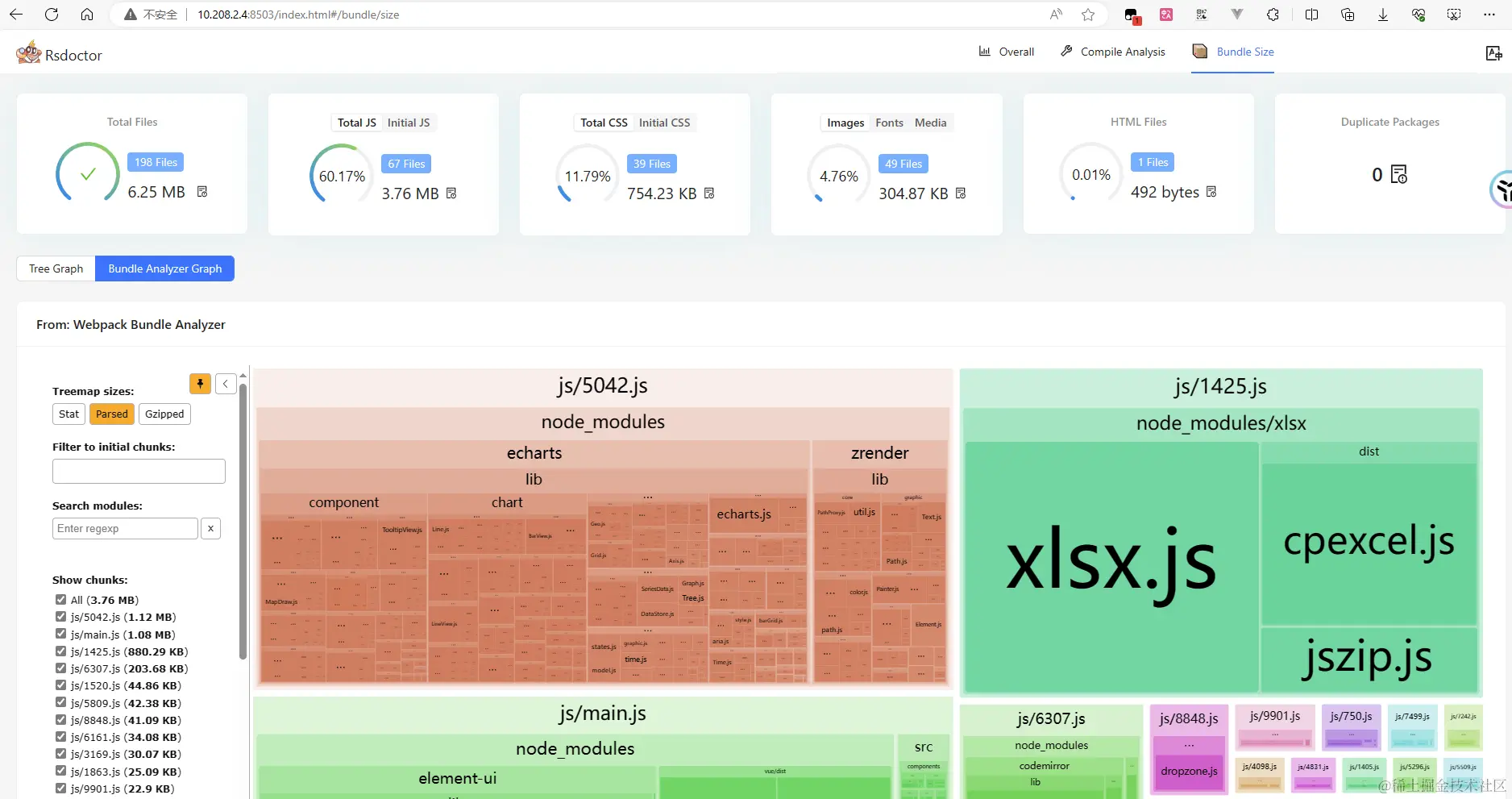Activate the read aloud icon in address bar
1512x799 pixels.
pyautogui.click(x=1056, y=15)
